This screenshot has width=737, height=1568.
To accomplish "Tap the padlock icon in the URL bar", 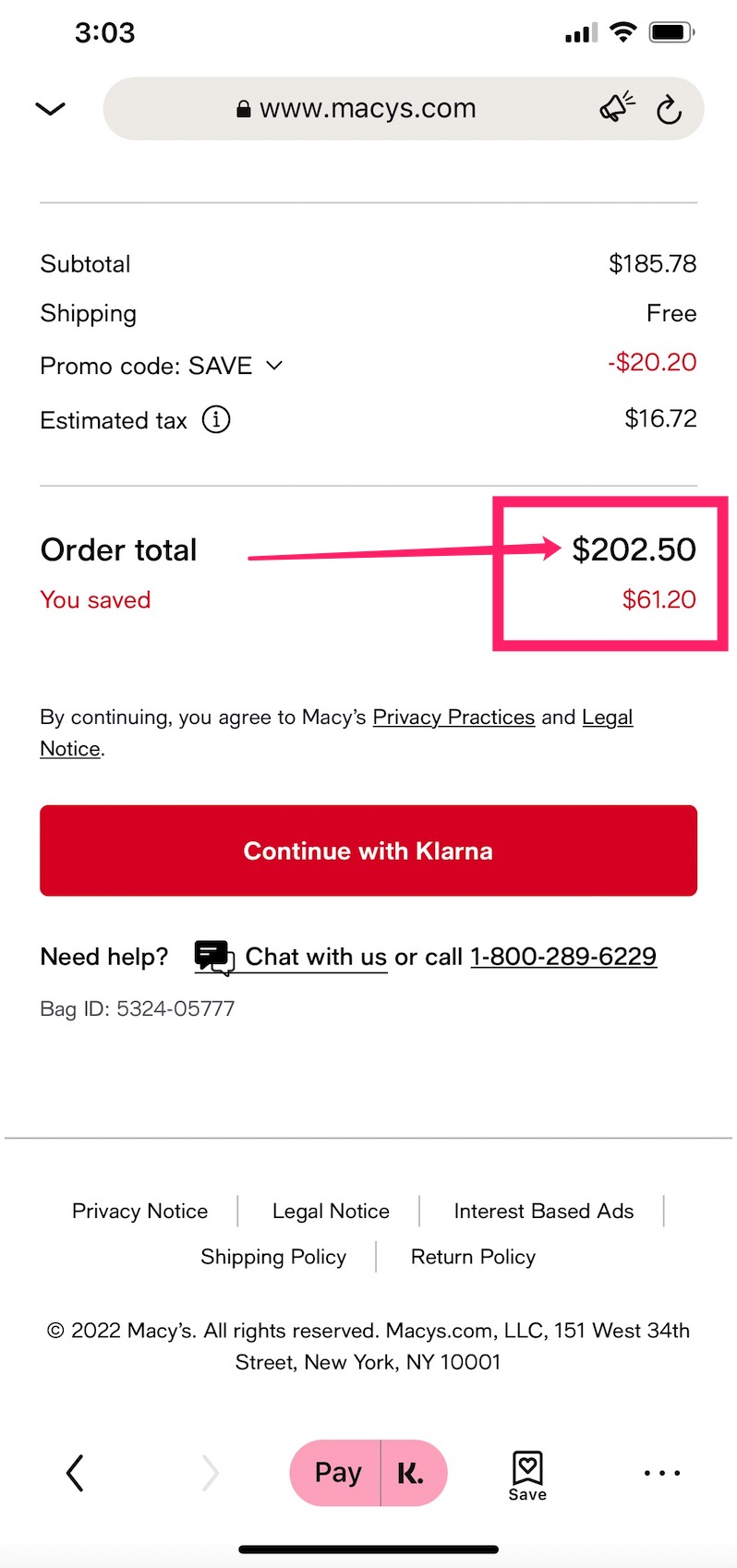I will tap(243, 108).
